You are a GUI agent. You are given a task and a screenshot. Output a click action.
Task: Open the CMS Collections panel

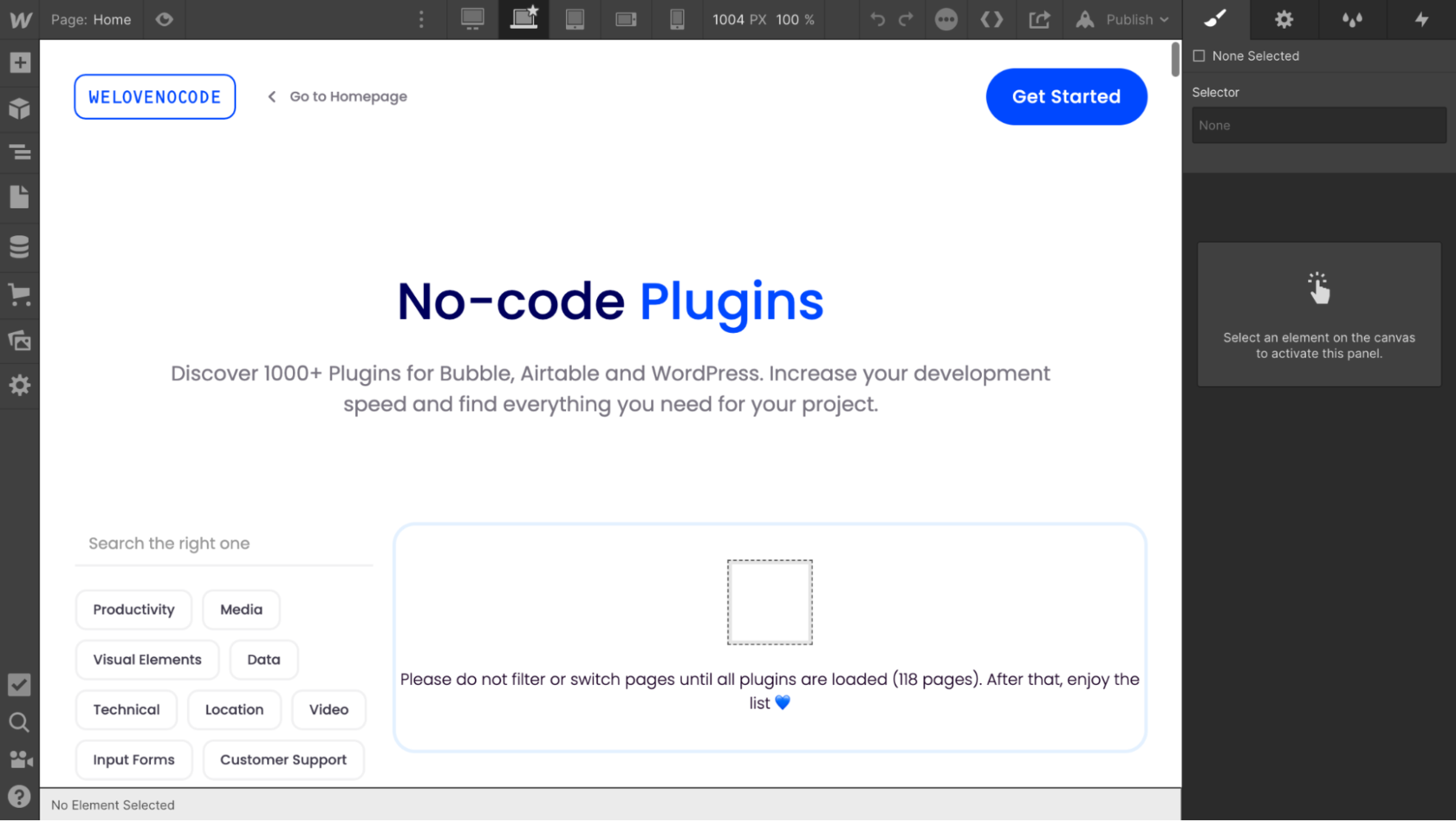(x=20, y=247)
